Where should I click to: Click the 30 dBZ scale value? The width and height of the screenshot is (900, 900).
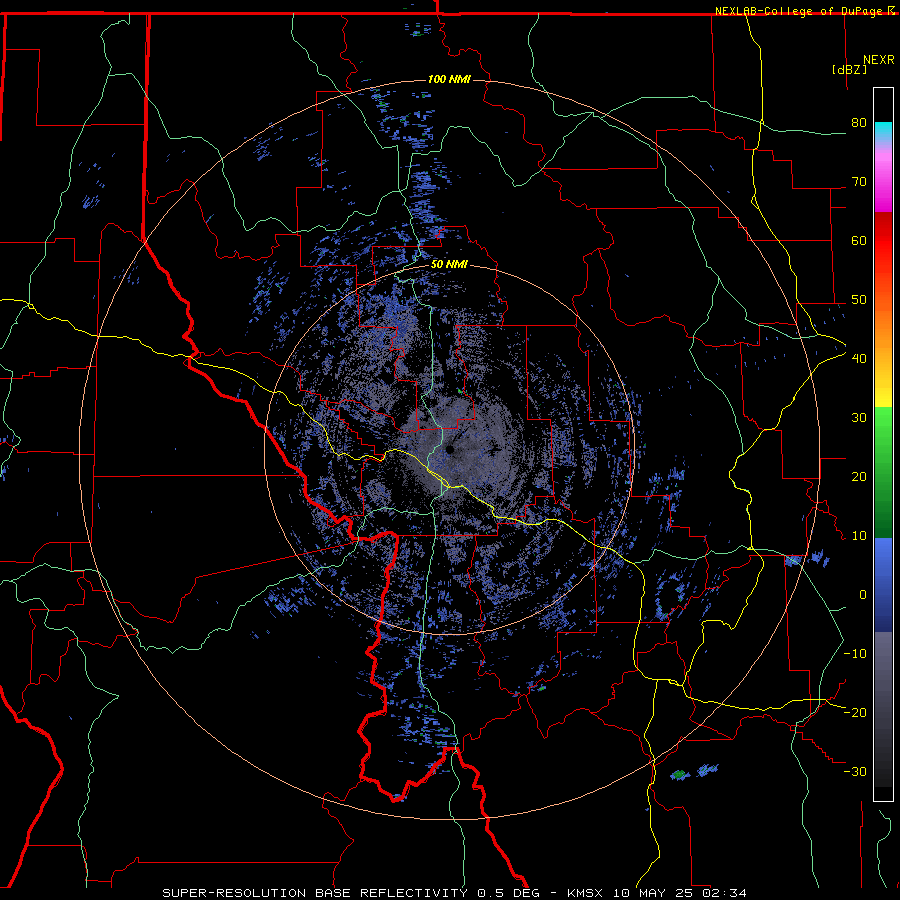tap(859, 418)
